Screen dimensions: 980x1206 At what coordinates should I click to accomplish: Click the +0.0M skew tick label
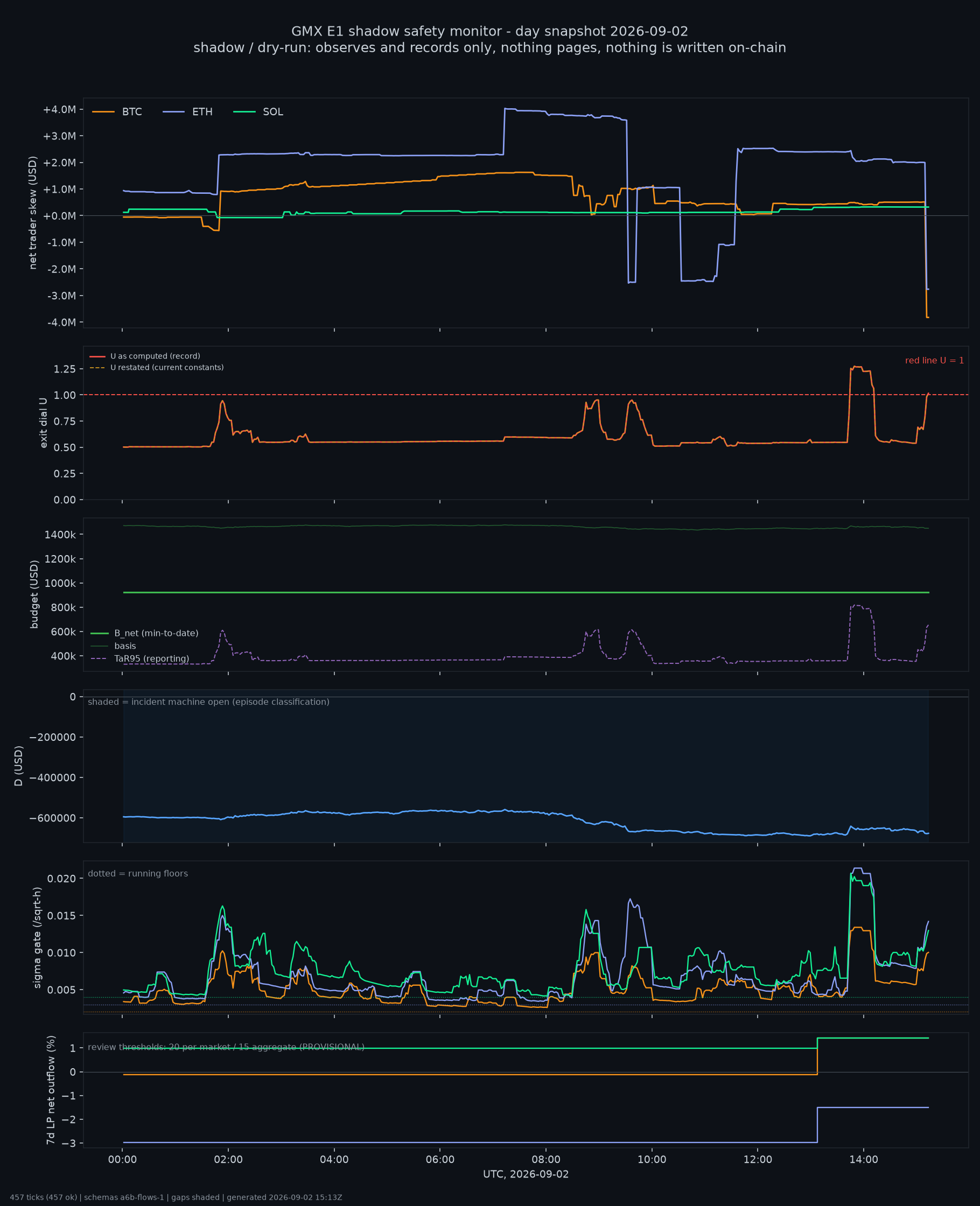(x=59, y=216)
